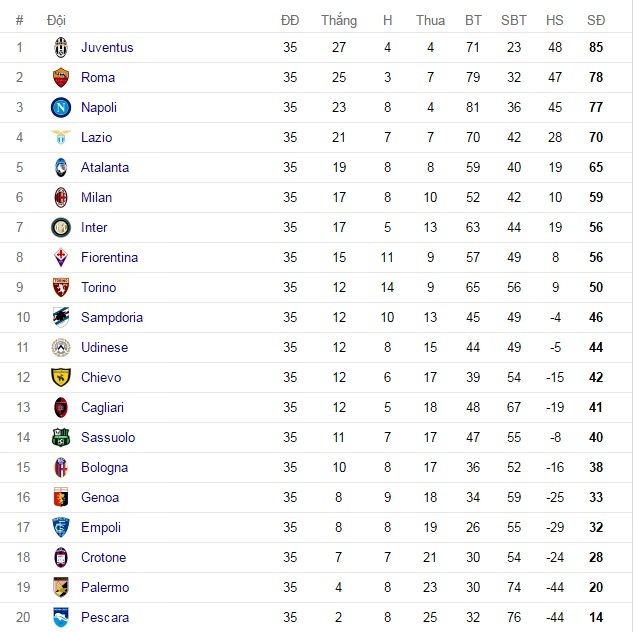Click the Pescara club crest icon

(61, 617)
